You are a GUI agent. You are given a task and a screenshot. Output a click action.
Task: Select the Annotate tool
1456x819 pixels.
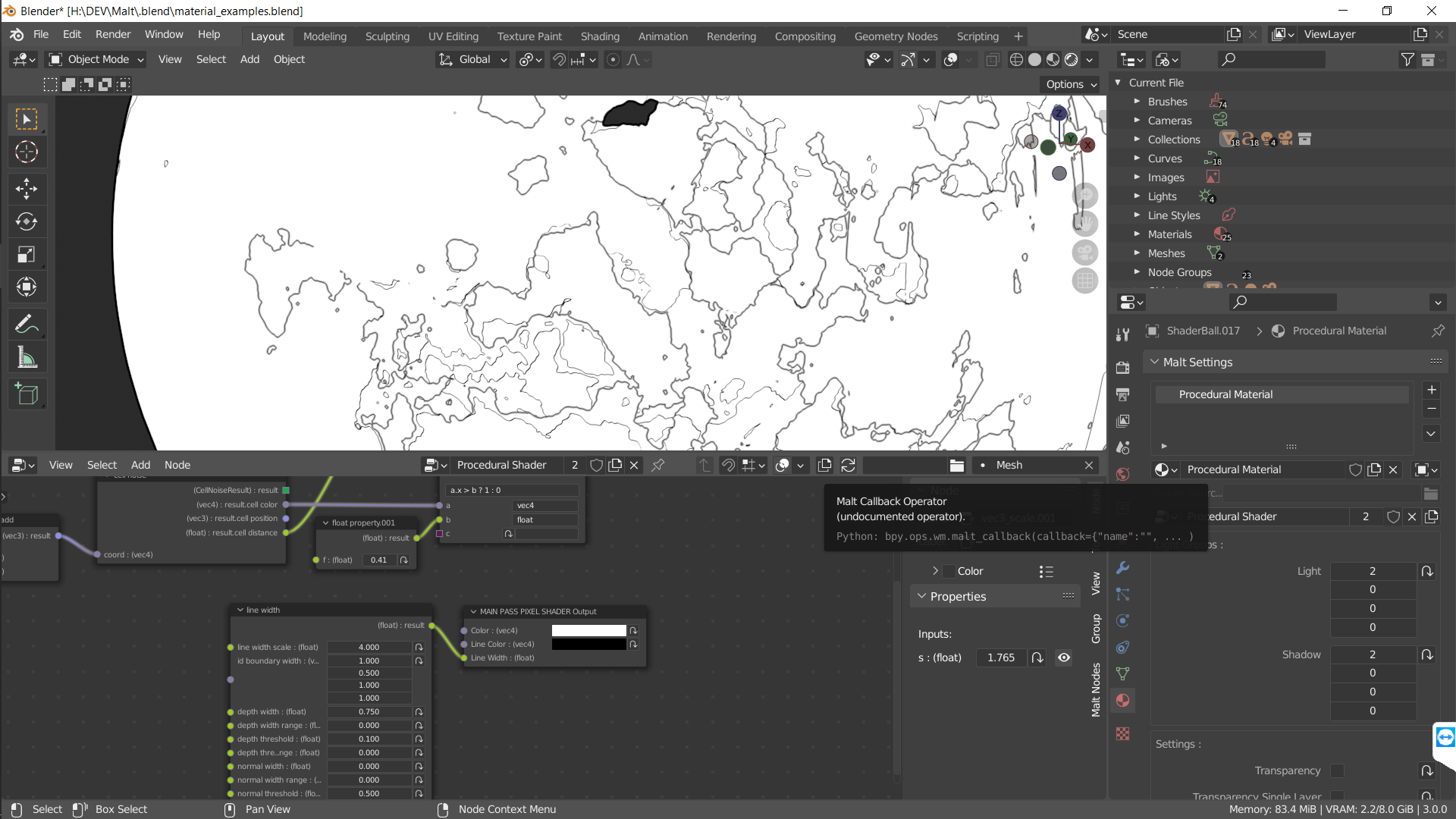(x=27, y=324)
